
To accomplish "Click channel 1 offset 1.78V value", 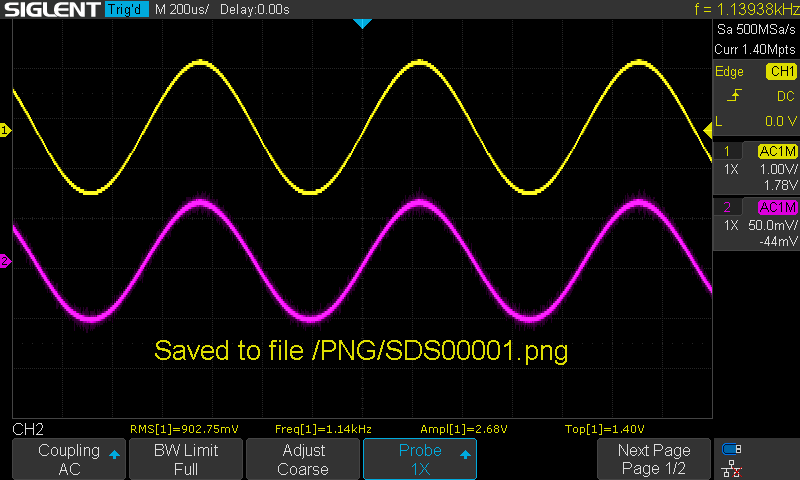I will [x=781, y=185].
